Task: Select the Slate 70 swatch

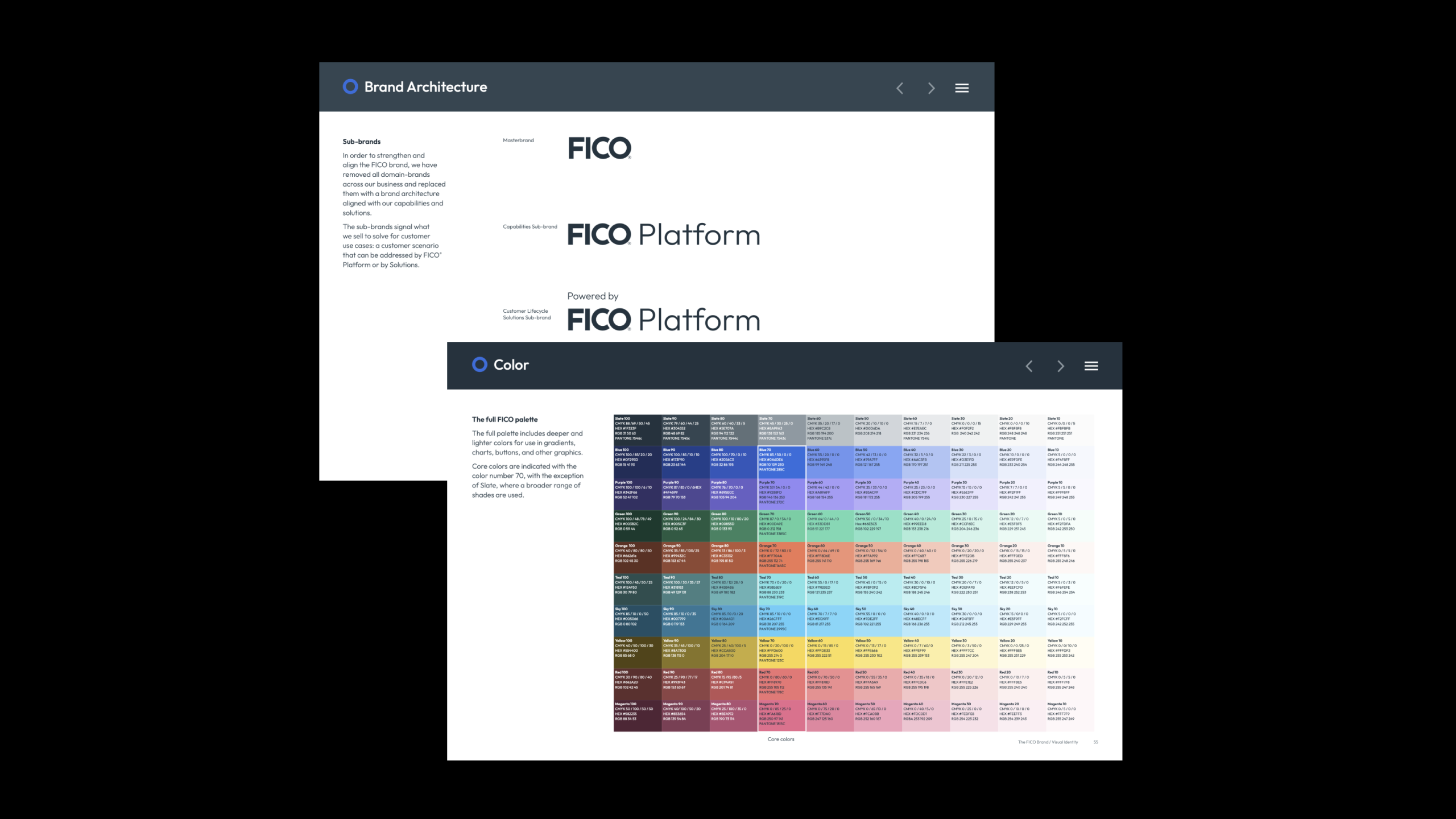Action: pos(781,431)
